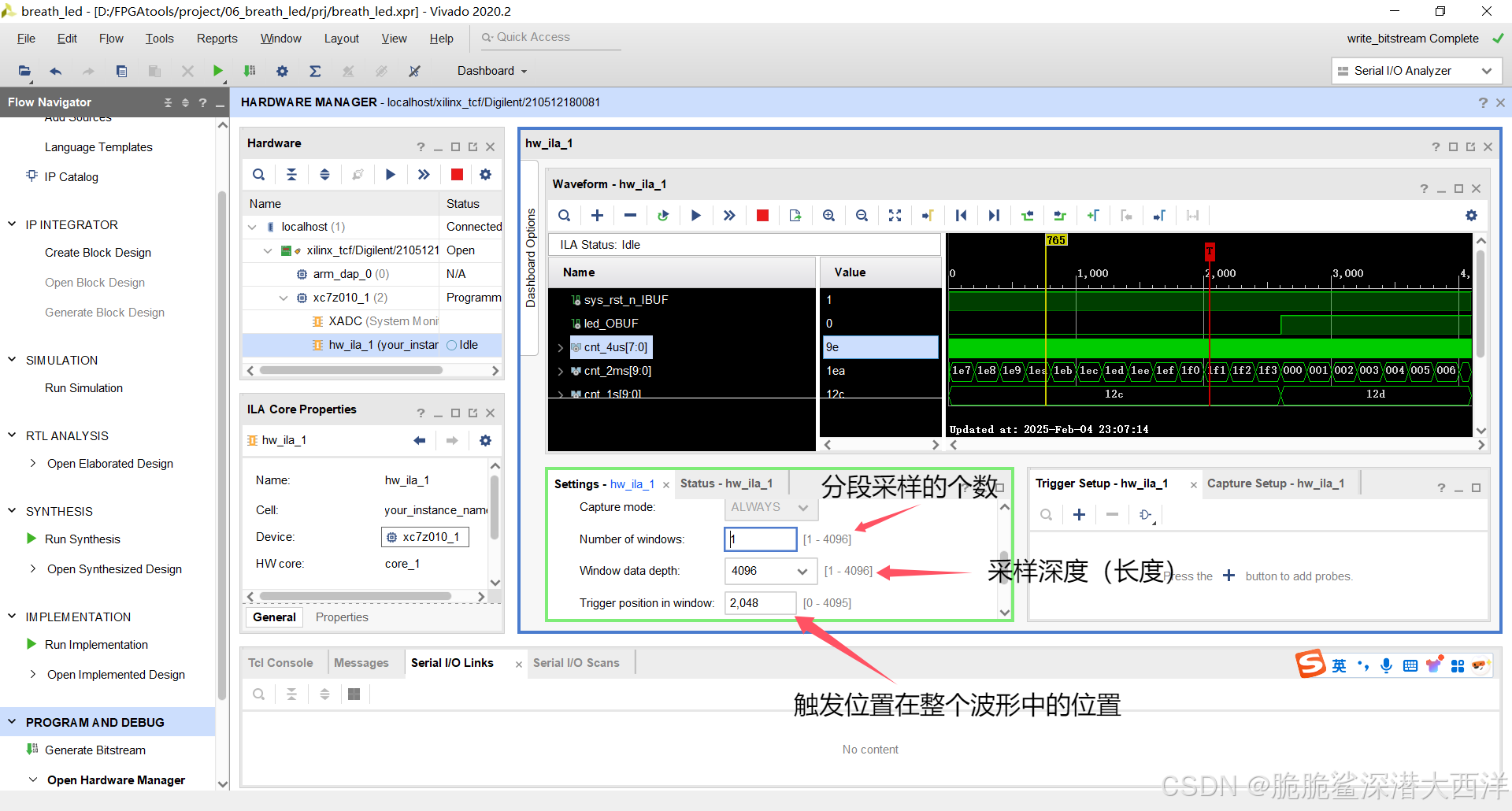Switch to the Messages tab
1512x811 pixels.
[361, 663]
